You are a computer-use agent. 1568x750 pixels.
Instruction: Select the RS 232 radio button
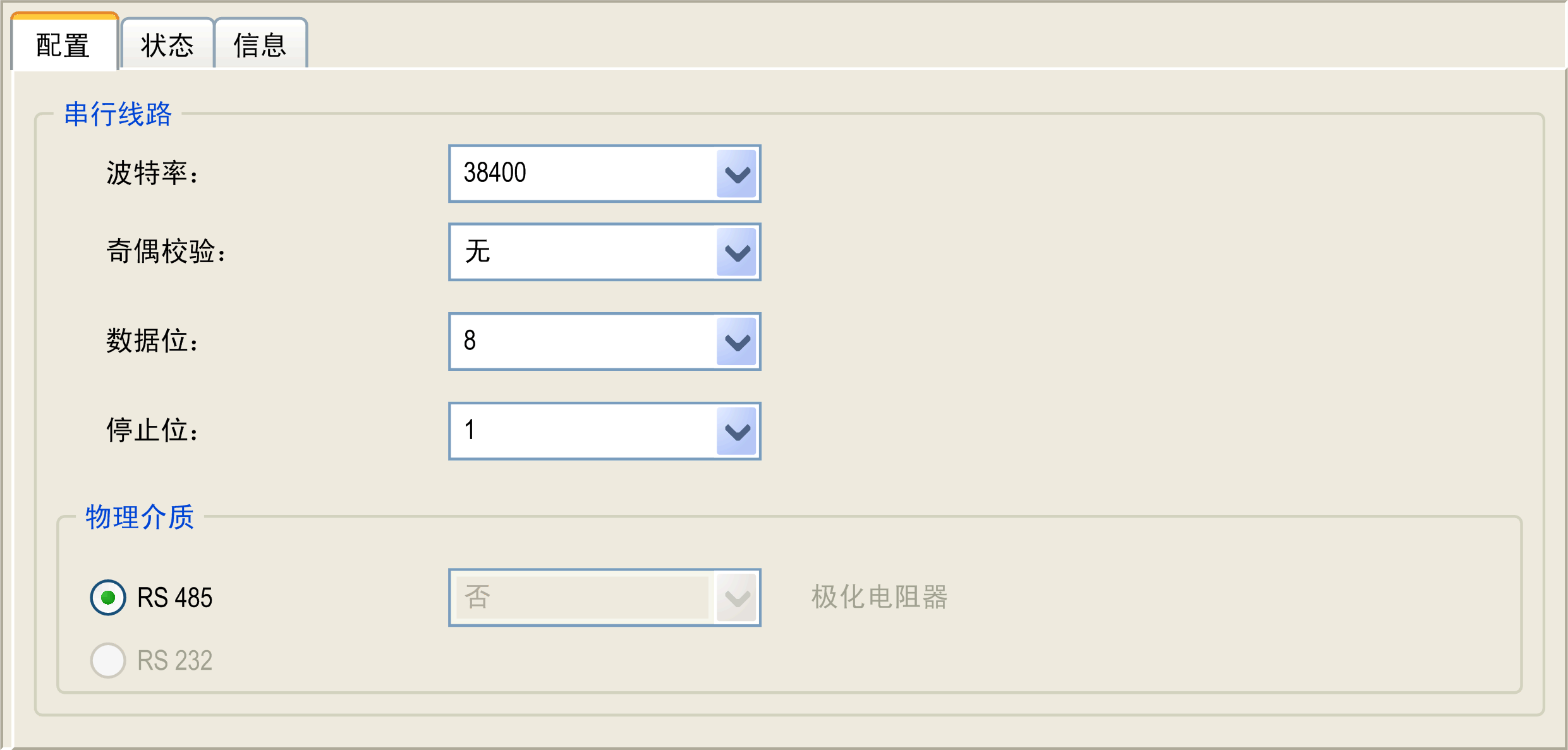108,660
